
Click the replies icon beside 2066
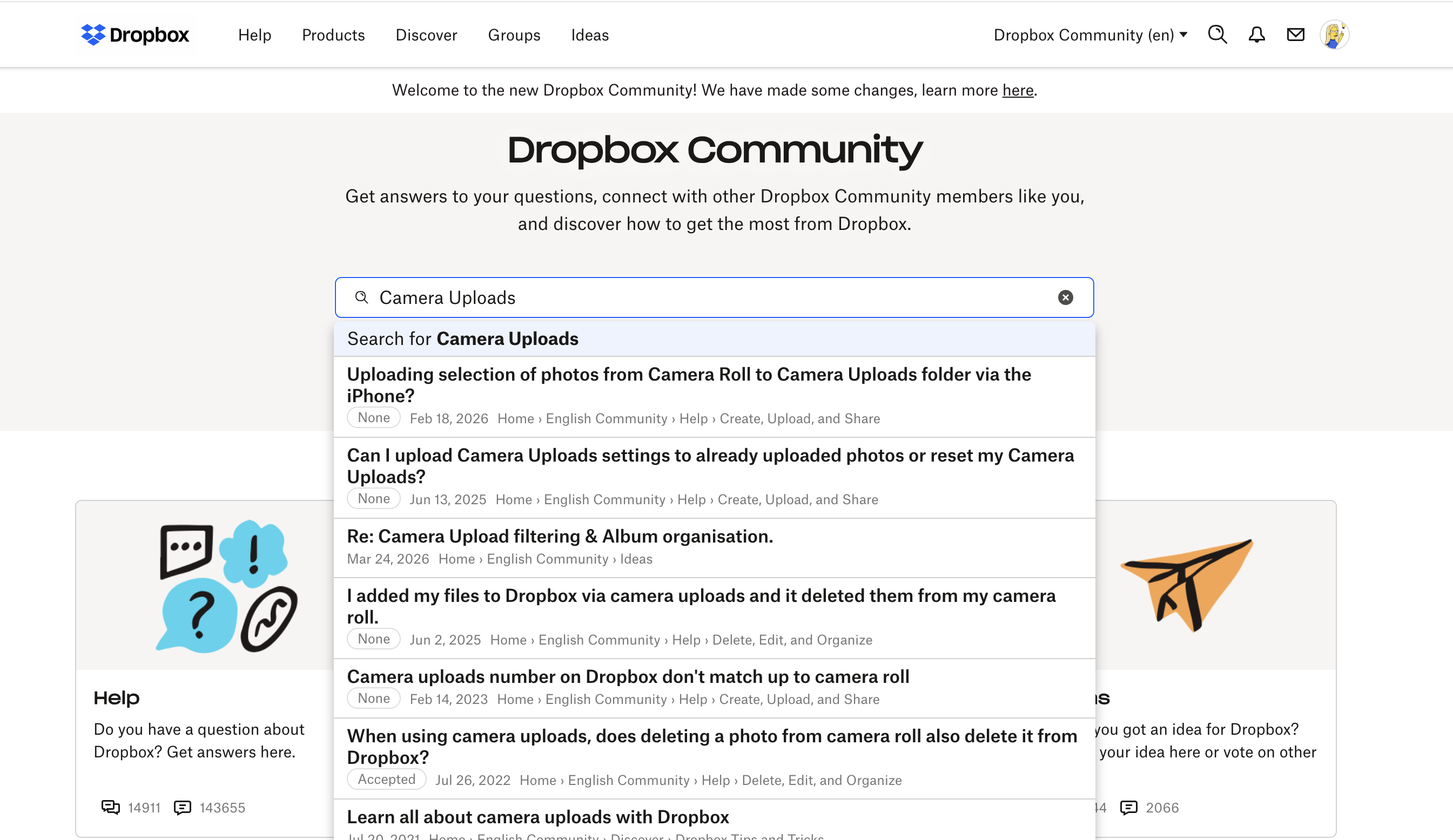click(x=1128, y=807)
